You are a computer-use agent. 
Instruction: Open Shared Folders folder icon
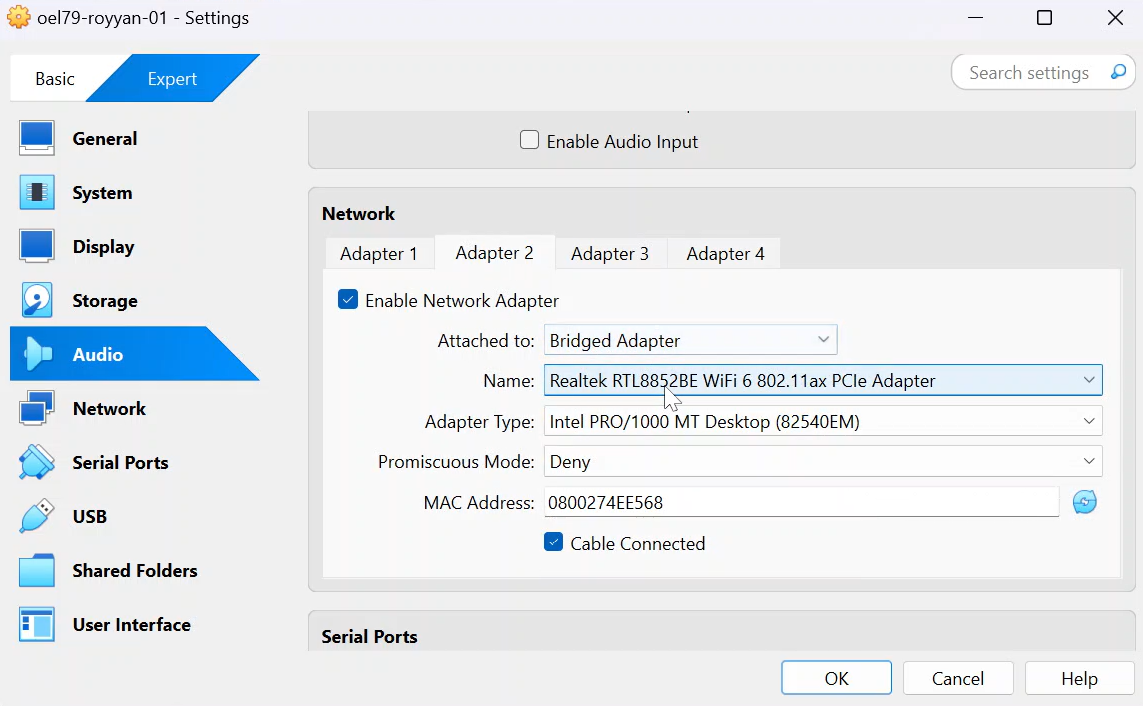tap(37, 571)
